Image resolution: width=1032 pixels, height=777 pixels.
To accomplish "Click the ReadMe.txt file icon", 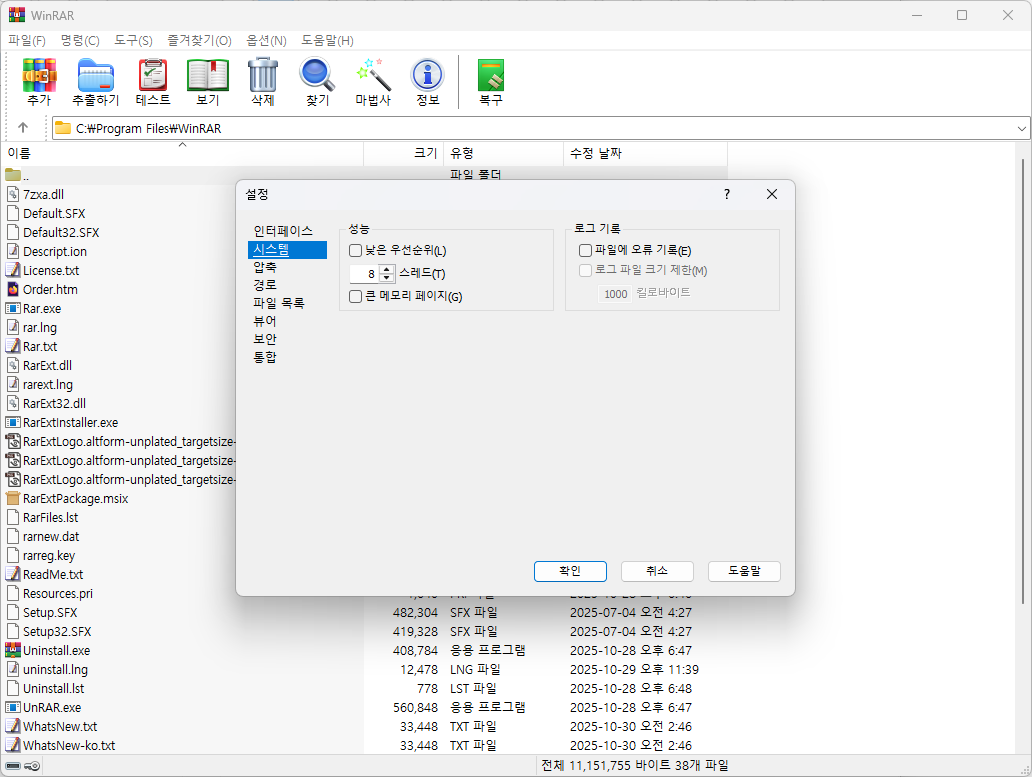I will click(x=13, y=574).
